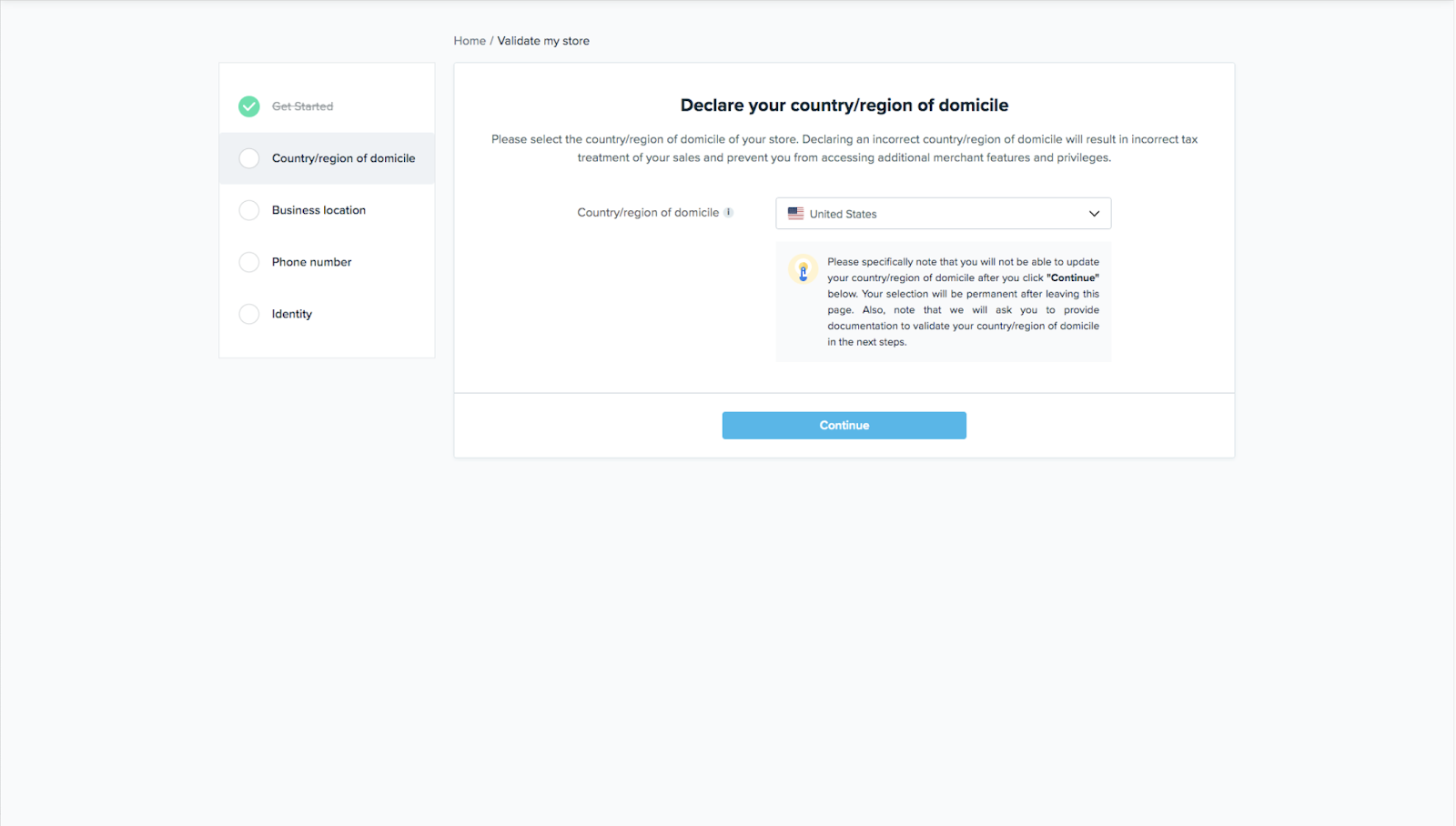Viewport: 1456px width, 826px height.
Task: Click the Country/region of domicile field label
Action: click(648, 213)
